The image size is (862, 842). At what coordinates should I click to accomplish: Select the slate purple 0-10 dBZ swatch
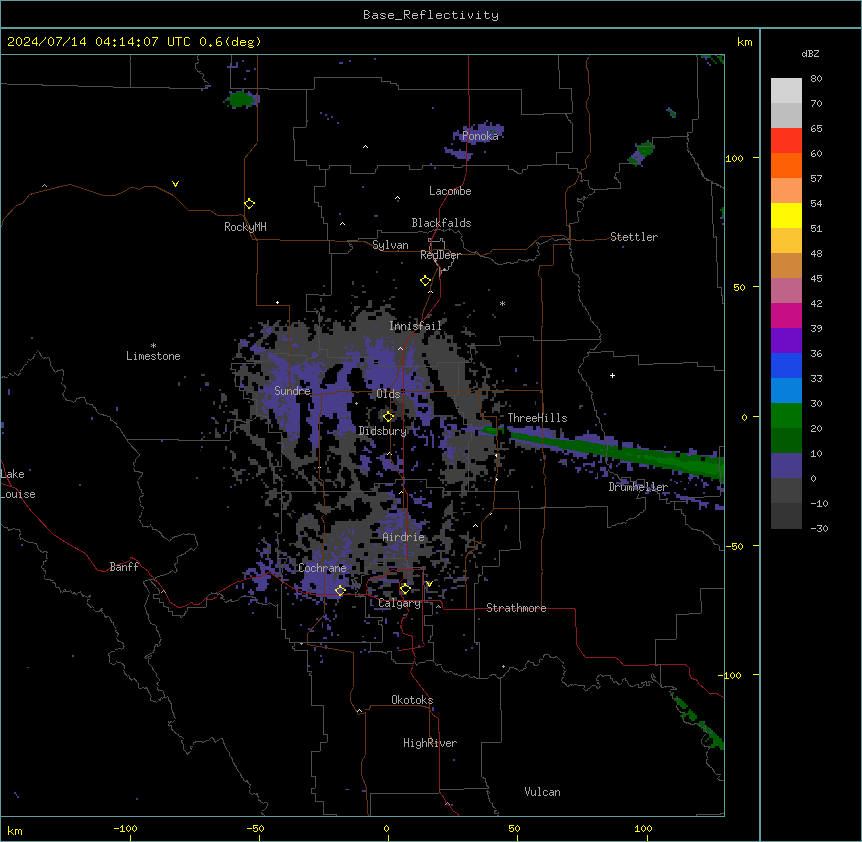click(x=786, y=466)
